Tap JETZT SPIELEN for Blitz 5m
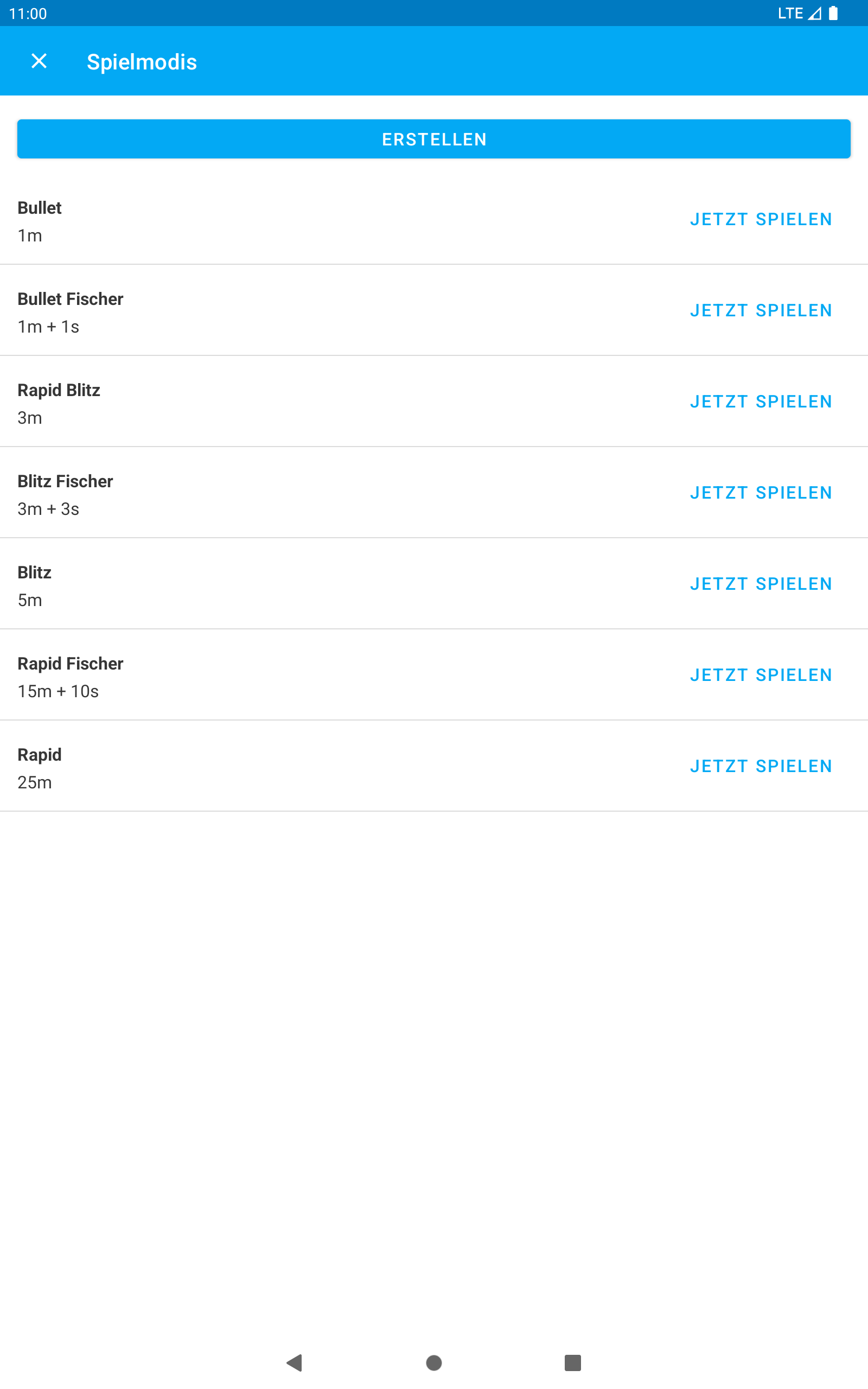Screen dimensions: 868x1389 [761, 584]
